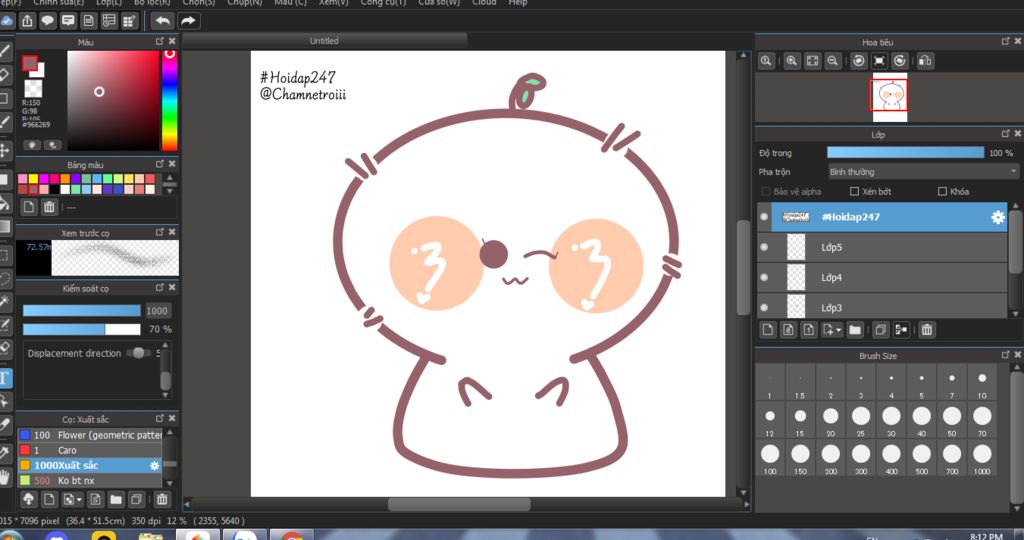Viewport: 1024px width, 540px height.
Task: Open the Lớp(L) menu
Action: pyautogui.click(x=108, y=3)
